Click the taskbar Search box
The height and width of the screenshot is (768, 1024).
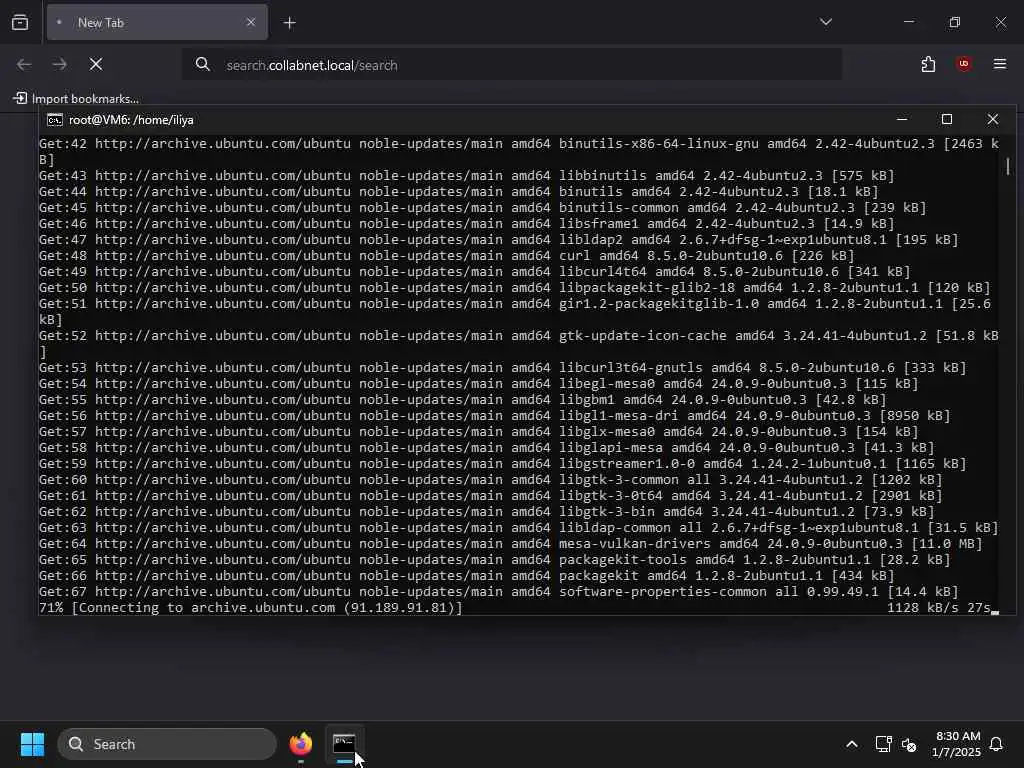coord(167,744)
